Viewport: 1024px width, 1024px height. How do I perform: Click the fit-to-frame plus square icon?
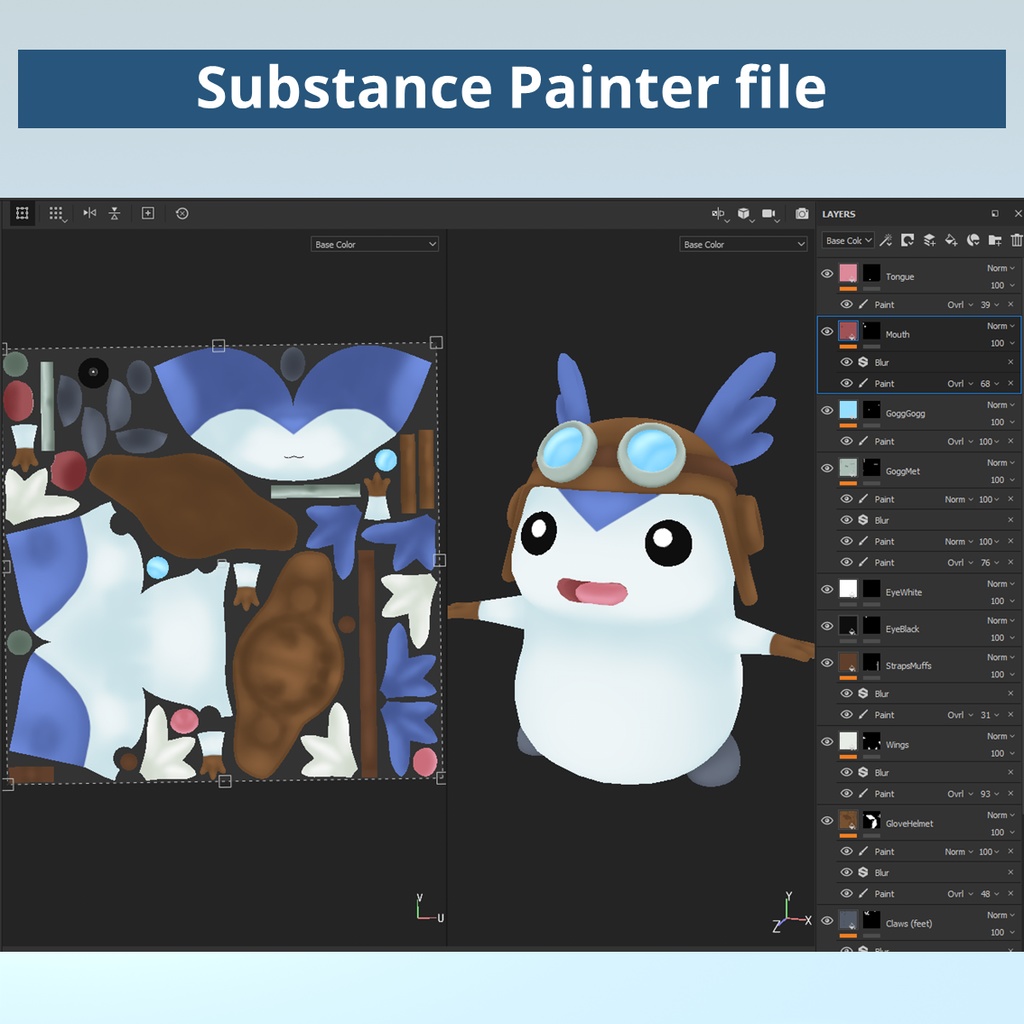(148, 213)
